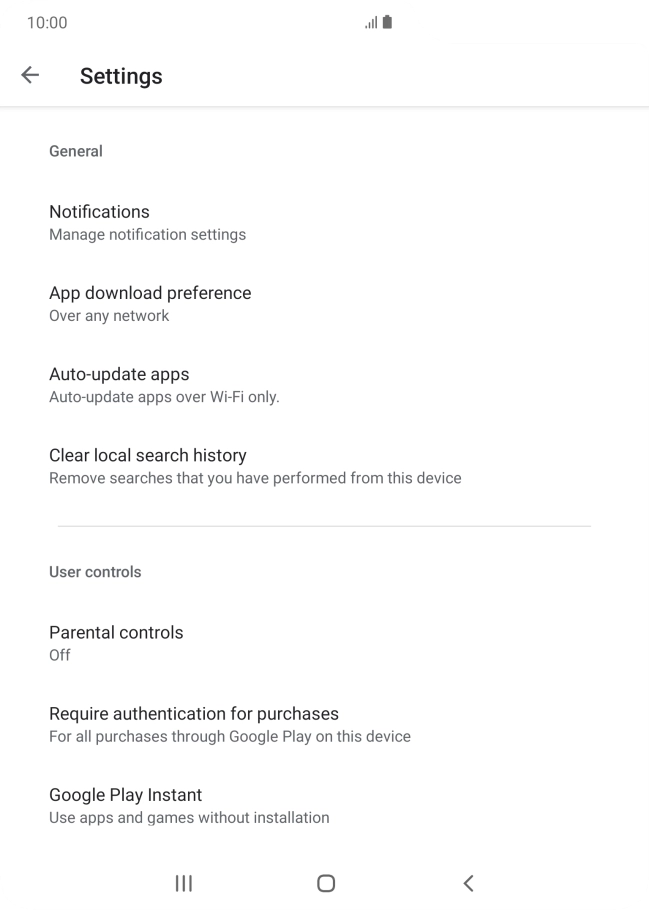Tap the back navigation key at bottom right
Viewport: 649px width, 910px height.
(x=467, y=883)
